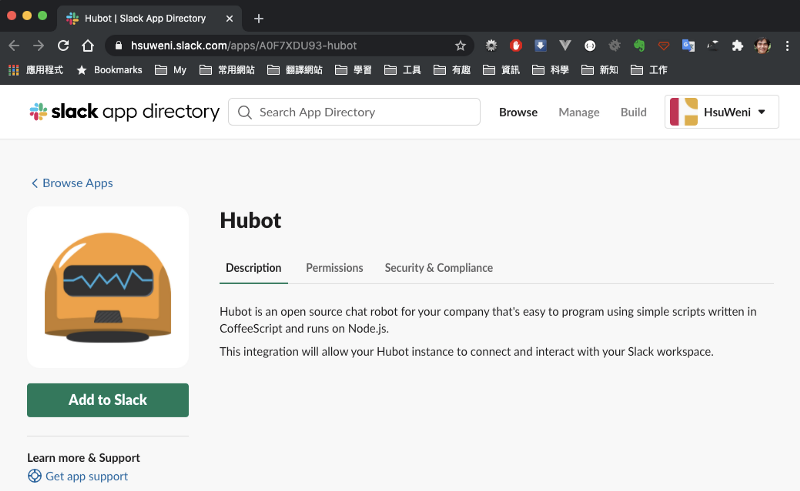
Task: Open the 資訊 bookmarks folder
Action: pyautogui.click(x=502, y=70)
